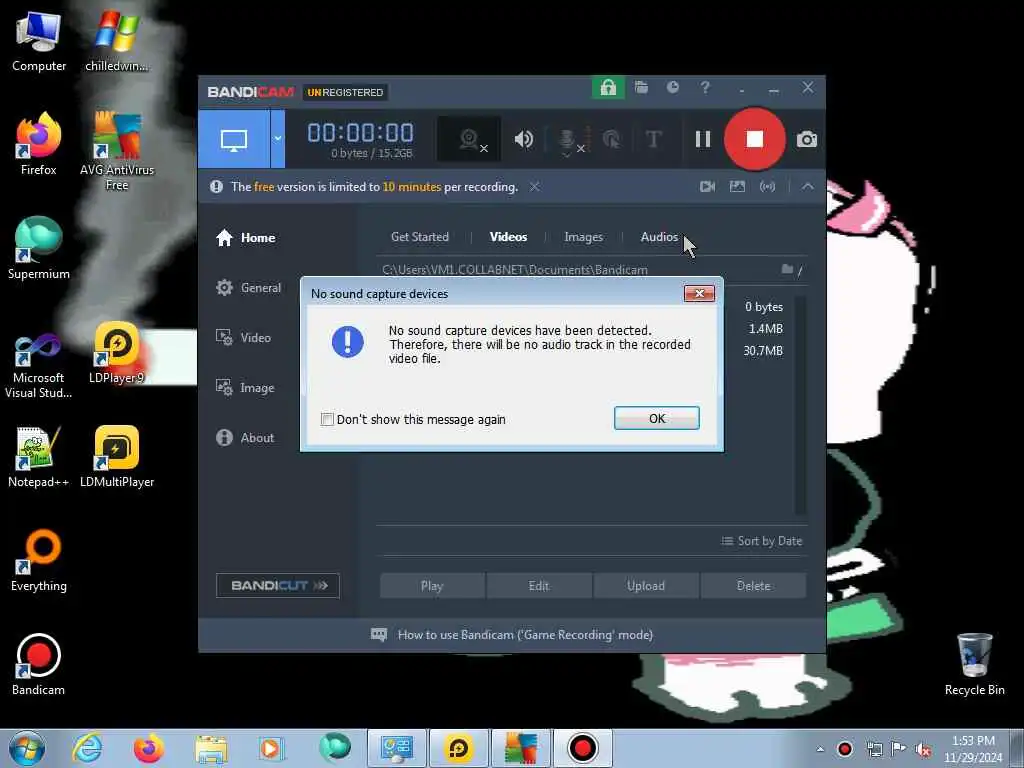Select Bandicam screen recording mode button
Image resolution: width=1024 pixels, height=768 pixels.
tap(234, 139)
